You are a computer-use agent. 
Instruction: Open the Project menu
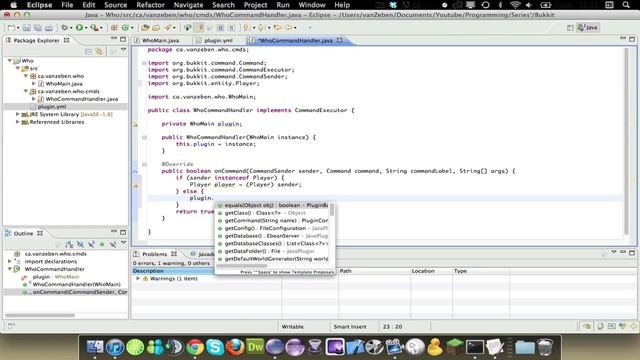[255, 5]
